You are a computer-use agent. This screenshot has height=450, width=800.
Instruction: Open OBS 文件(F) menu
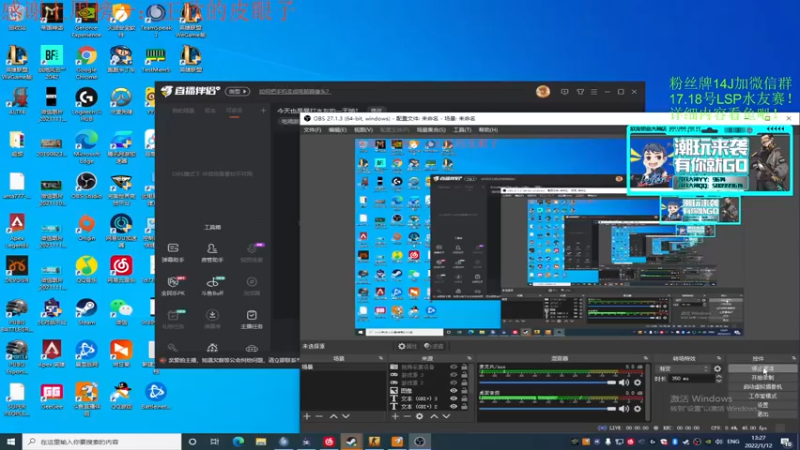[x=312, y=130]
